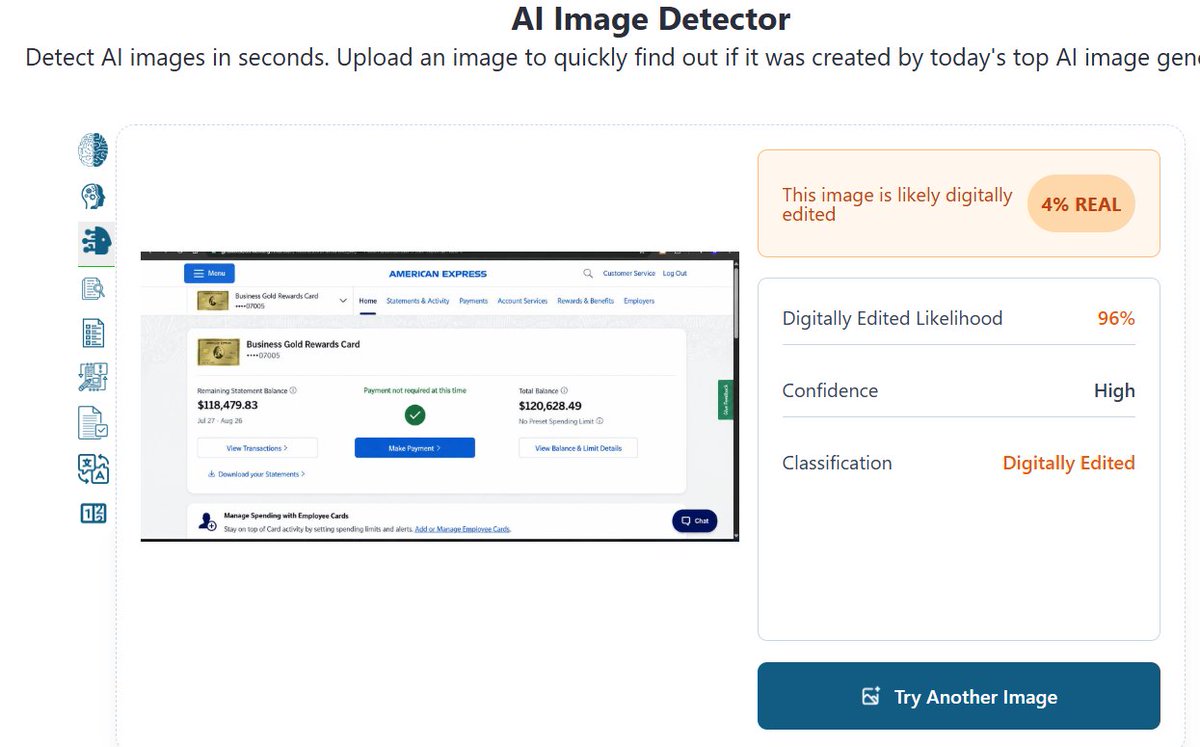Click the employee cards person-plus icon
The width and height of the screenshot is (1200, 747).
tap(208, 521)
